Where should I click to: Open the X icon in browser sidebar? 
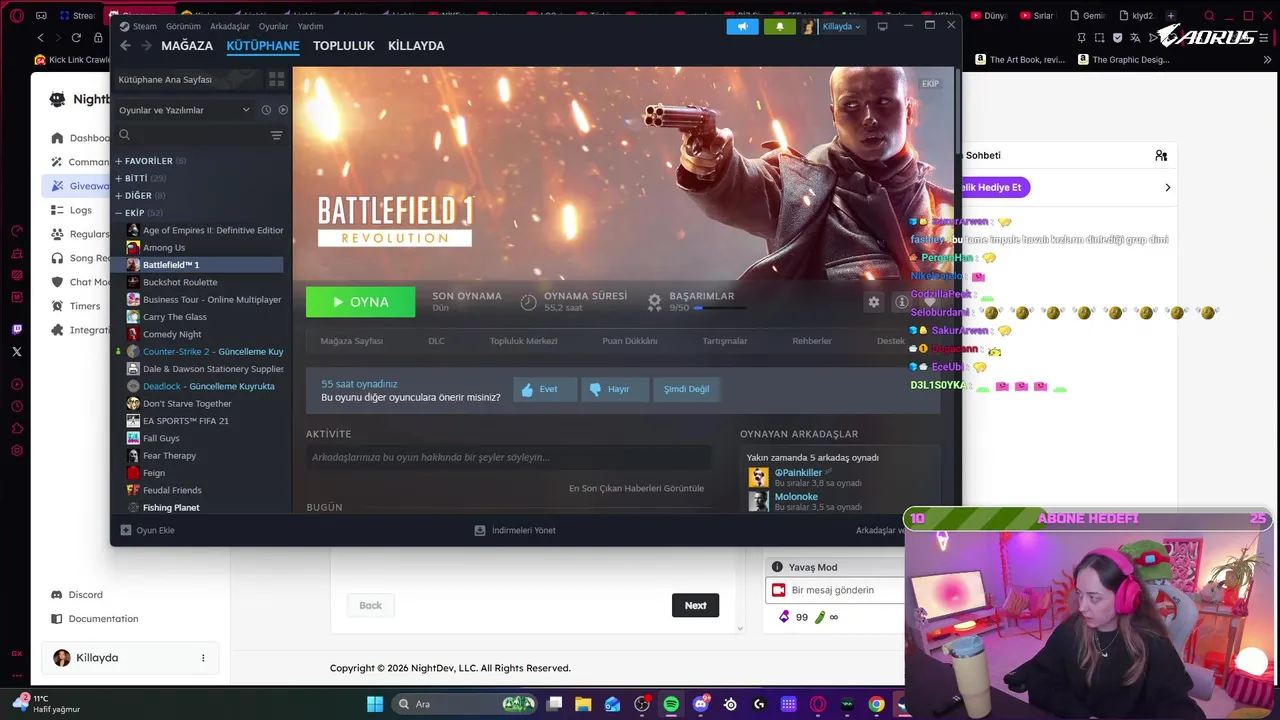coord(17,352)
